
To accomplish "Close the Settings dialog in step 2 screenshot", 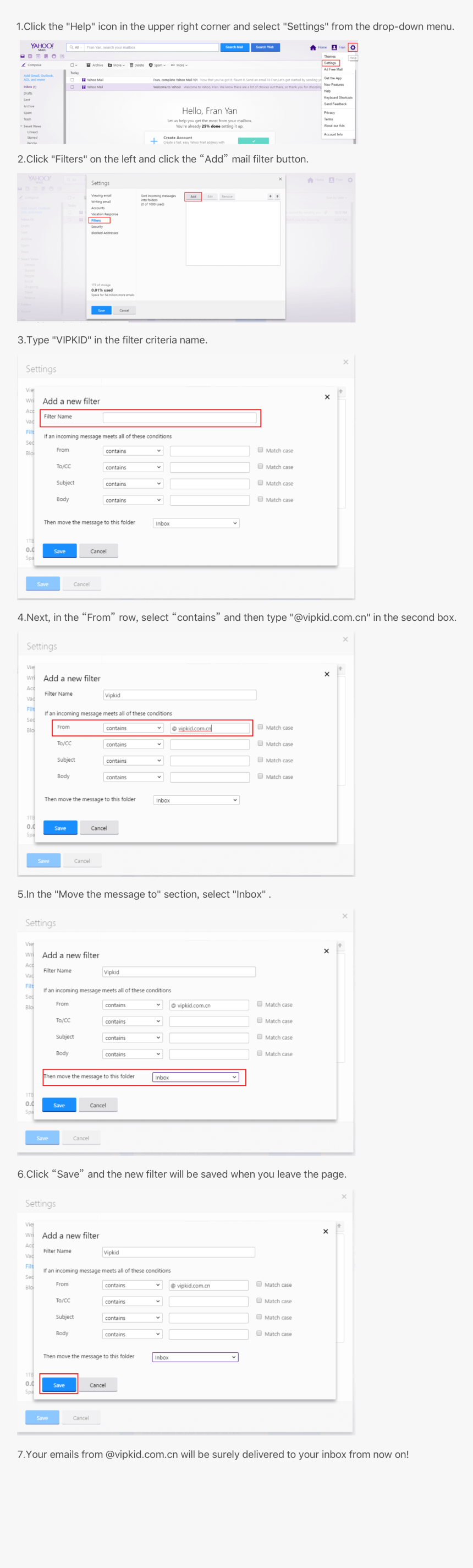I will pyautogui.click(x=280, y=179).
